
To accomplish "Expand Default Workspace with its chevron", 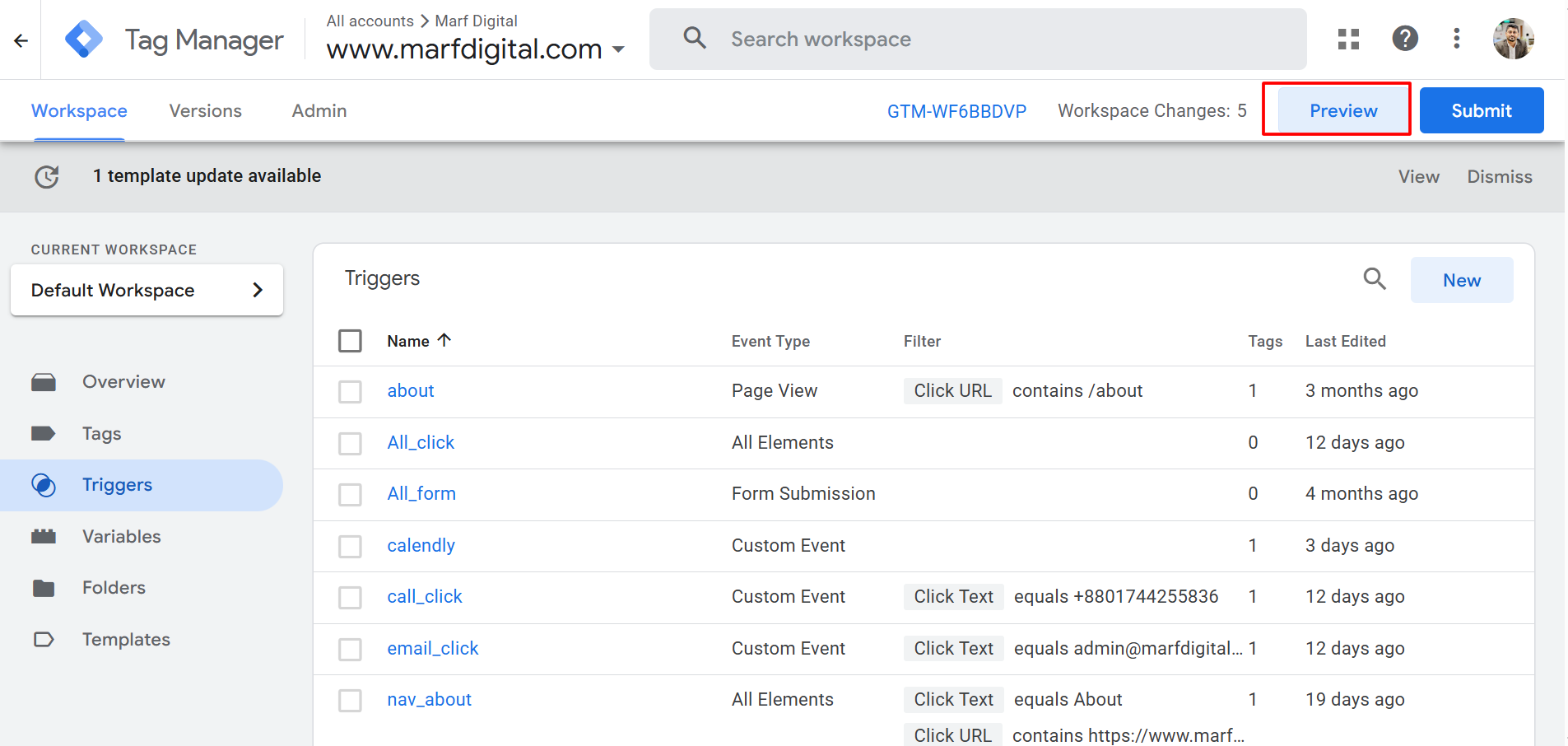I will (258, 290).
